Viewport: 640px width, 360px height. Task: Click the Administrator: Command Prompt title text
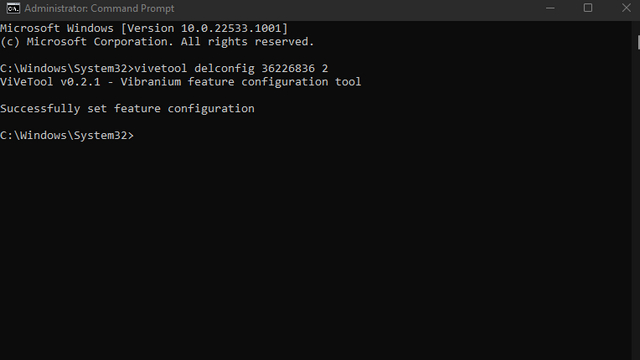pyautogui.click(x=99, y=9)
